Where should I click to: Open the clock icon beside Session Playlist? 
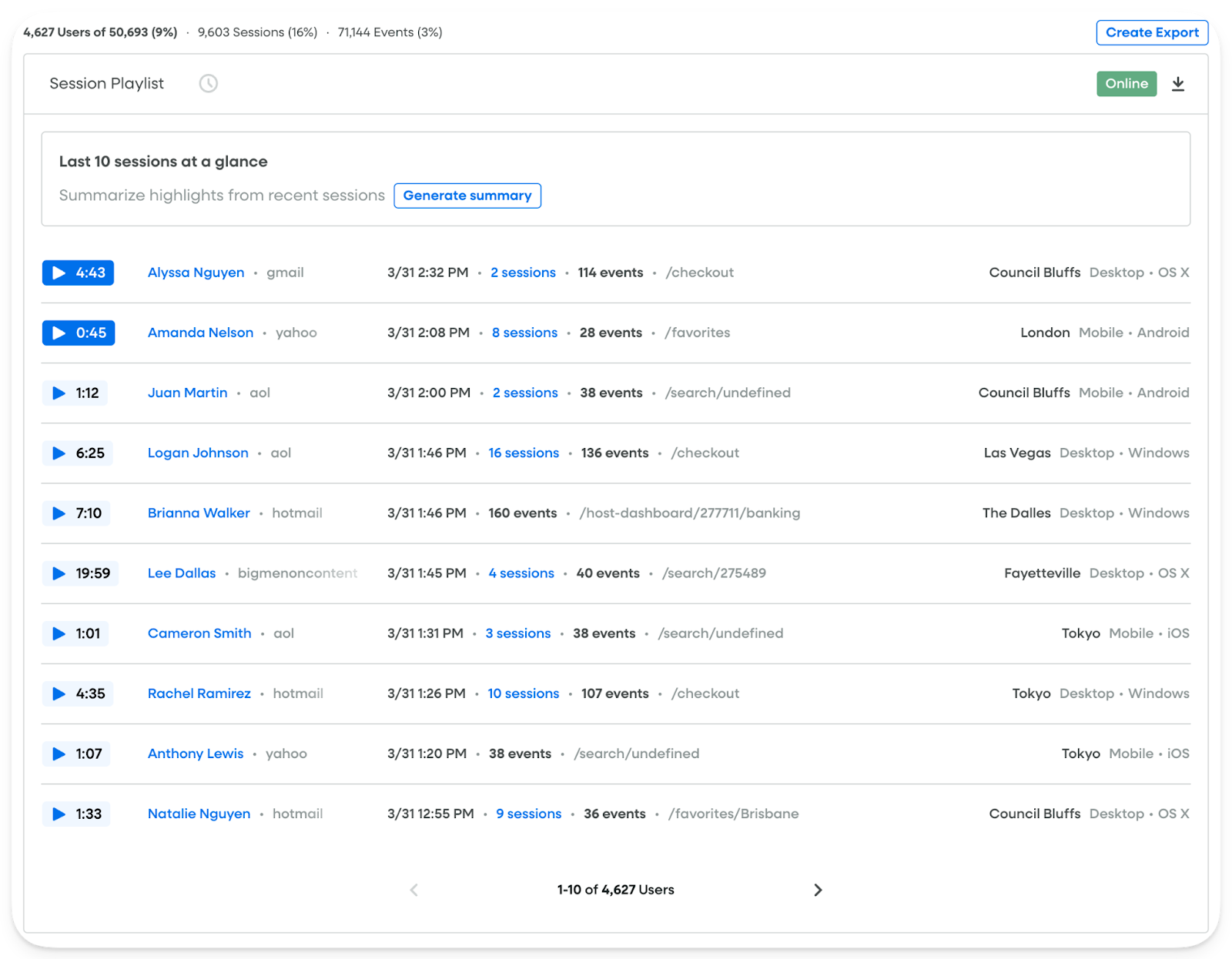point(207,83)
